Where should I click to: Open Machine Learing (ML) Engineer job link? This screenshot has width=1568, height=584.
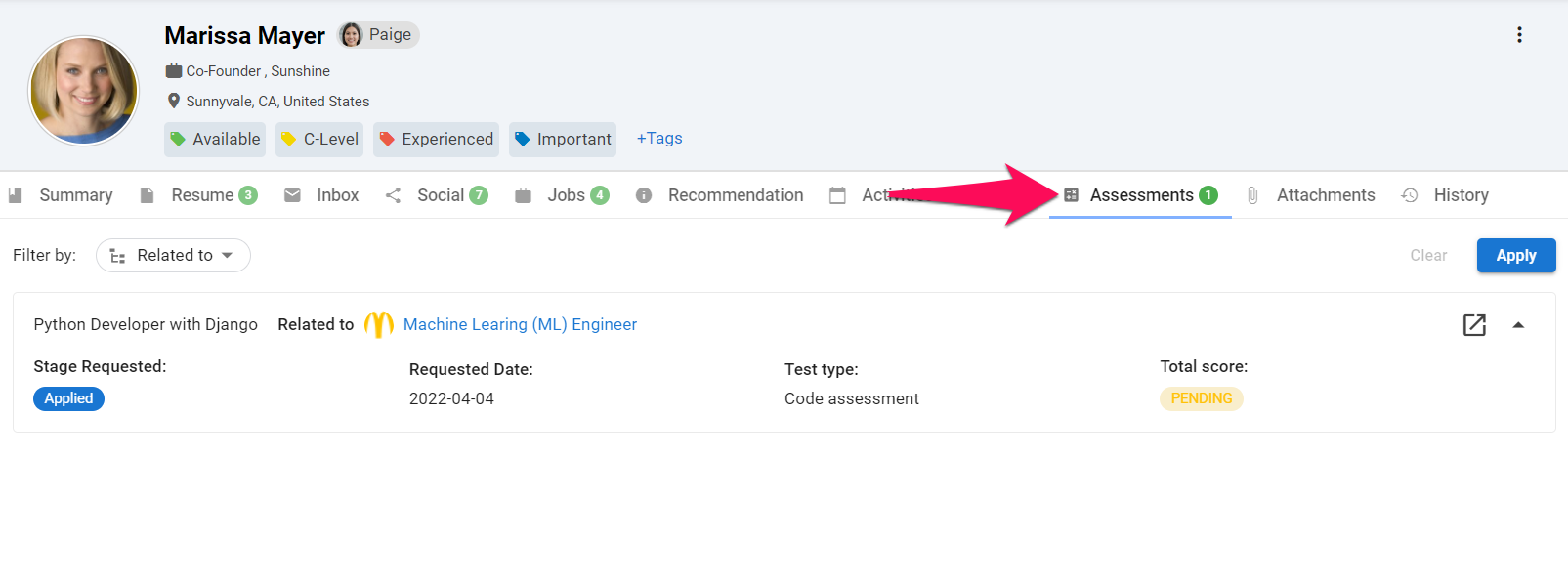pyautogui.click(x=520, y=324)
